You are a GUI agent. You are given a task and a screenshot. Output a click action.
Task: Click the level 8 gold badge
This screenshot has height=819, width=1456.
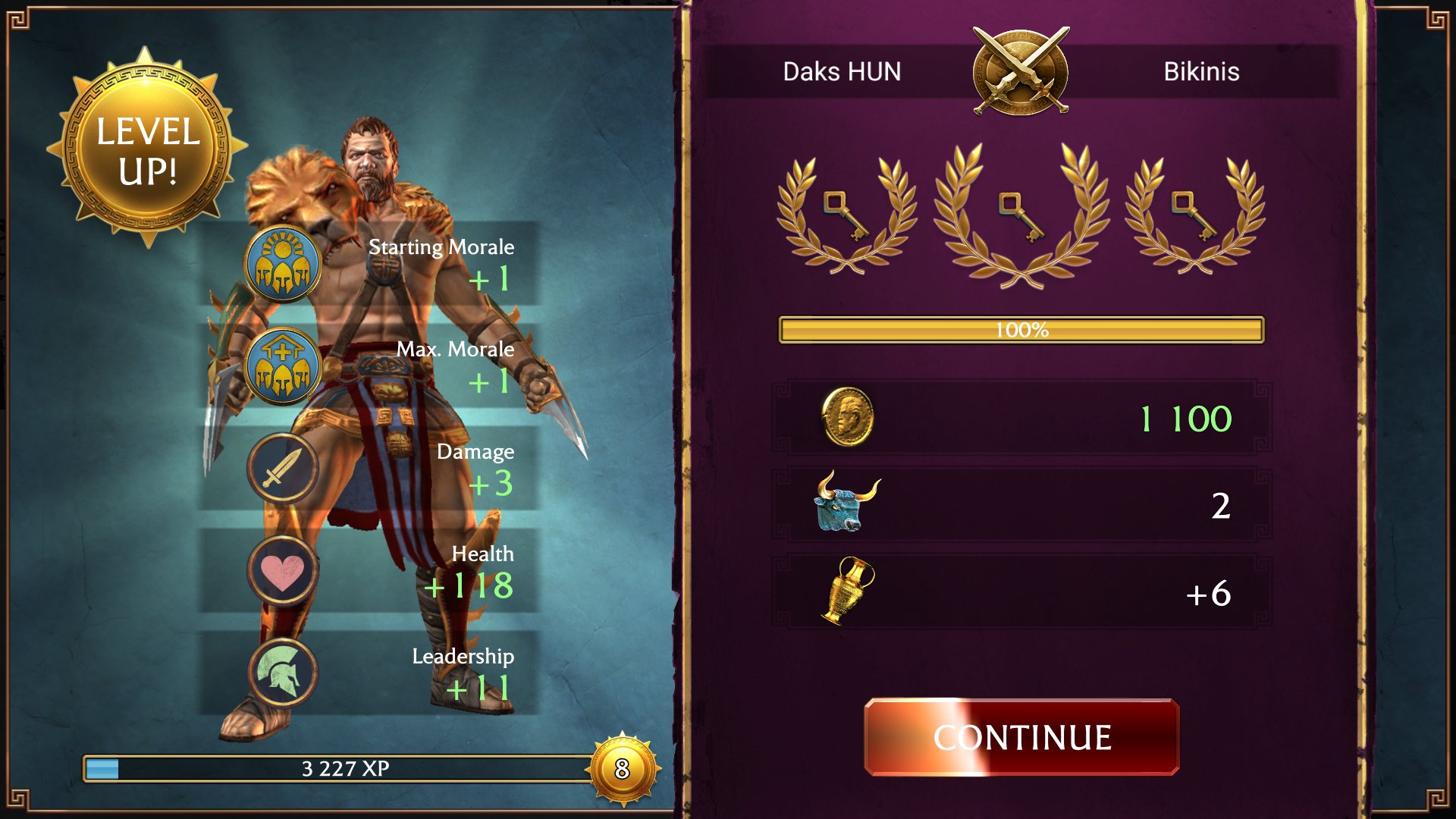(x=622, y=769)
